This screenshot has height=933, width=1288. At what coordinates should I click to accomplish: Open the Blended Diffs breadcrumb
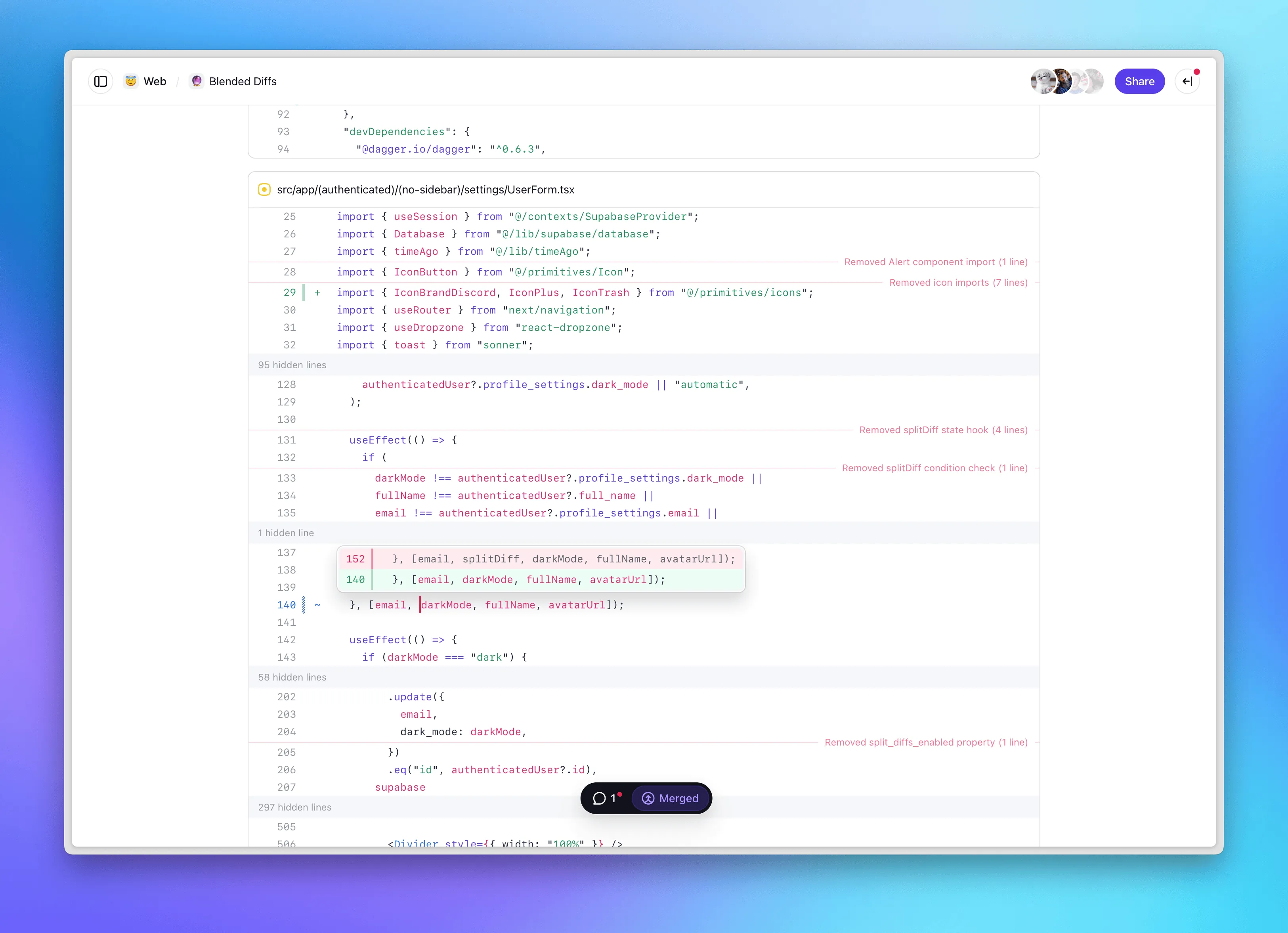click(x=243, y=81)
